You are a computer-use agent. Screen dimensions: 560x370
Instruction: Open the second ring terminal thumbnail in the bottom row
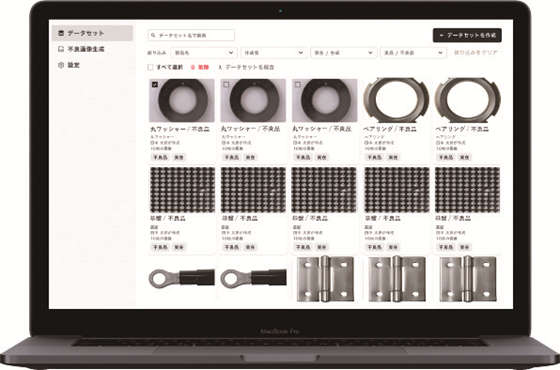[254, 279]
